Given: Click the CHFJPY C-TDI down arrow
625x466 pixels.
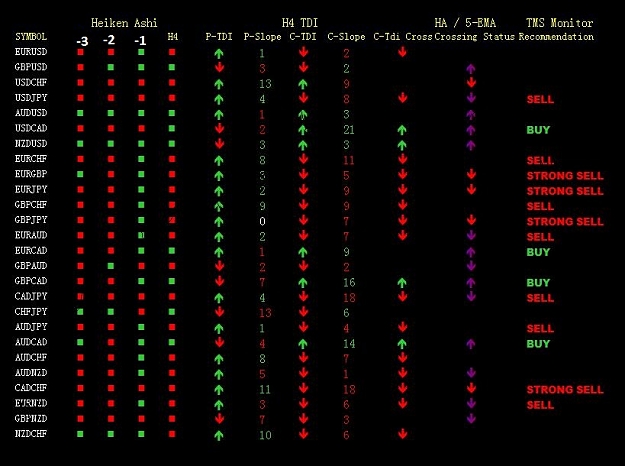Looking at the screenshot, I should click(303, 312).
